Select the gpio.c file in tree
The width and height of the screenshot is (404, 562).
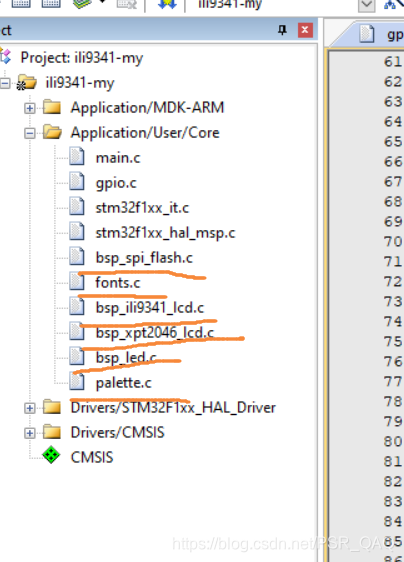point(116,183)
